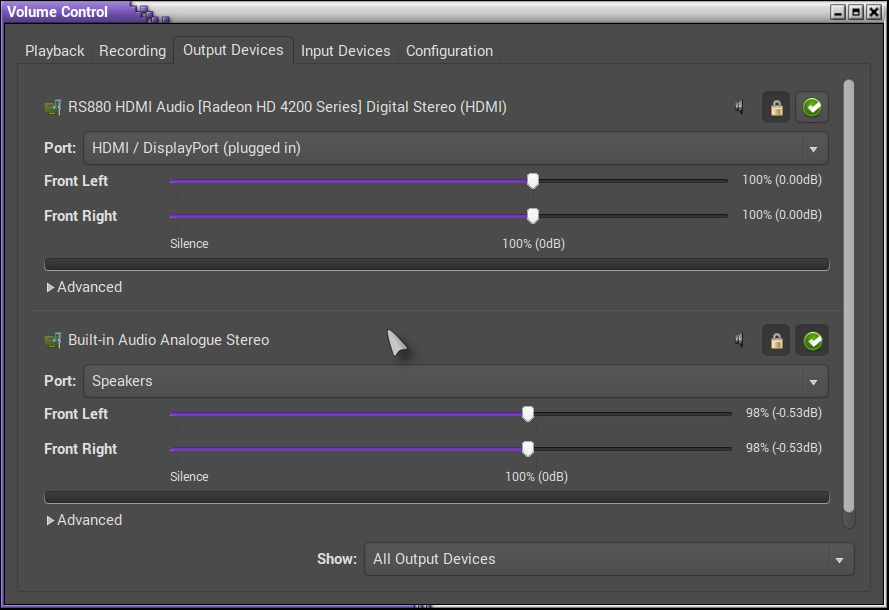Expand Advanced options under Built-in Audio
Image resolution: width=889 pixels, height=610 pixels.
pos(84,520)
